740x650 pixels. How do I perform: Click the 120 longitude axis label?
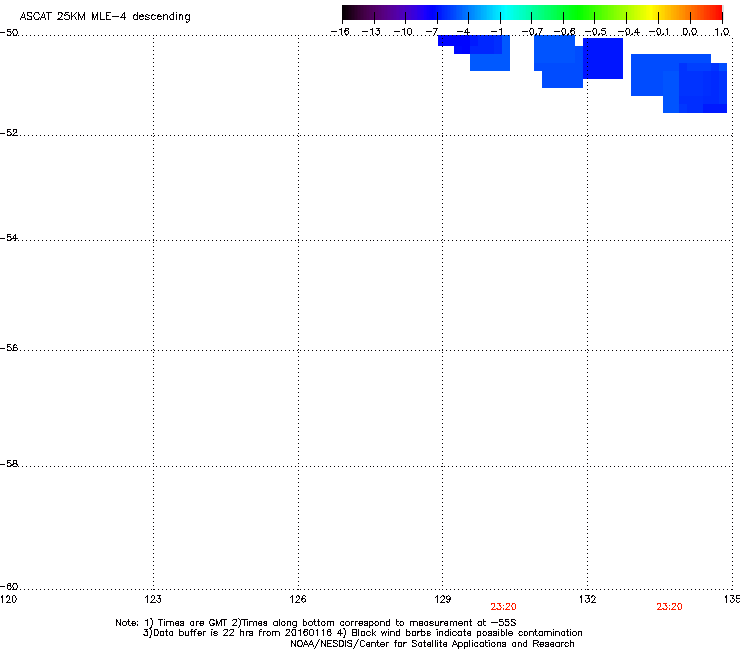click(x=8, y=599)
